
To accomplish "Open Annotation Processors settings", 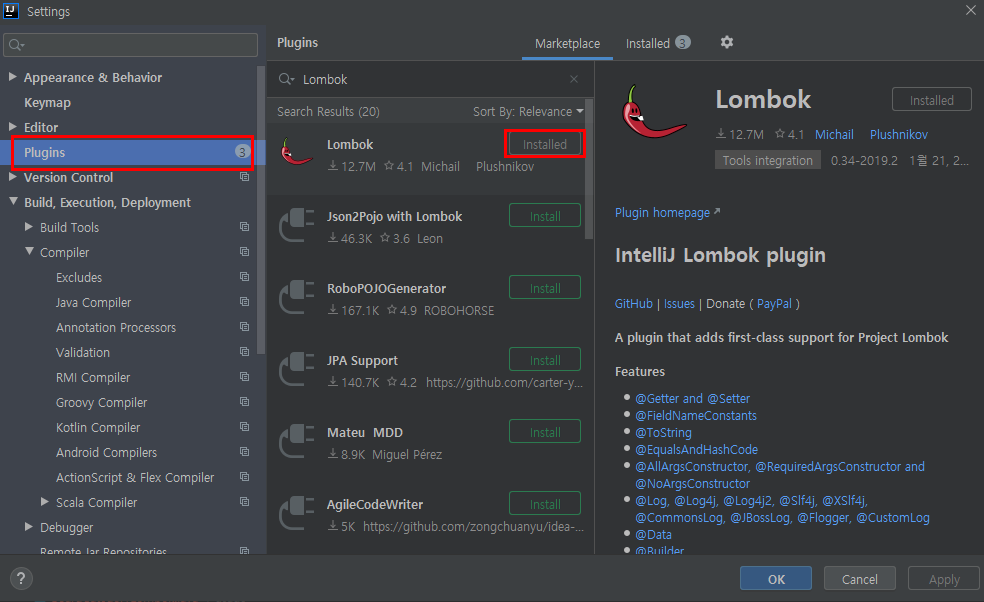I will click(x=115, y=328).
